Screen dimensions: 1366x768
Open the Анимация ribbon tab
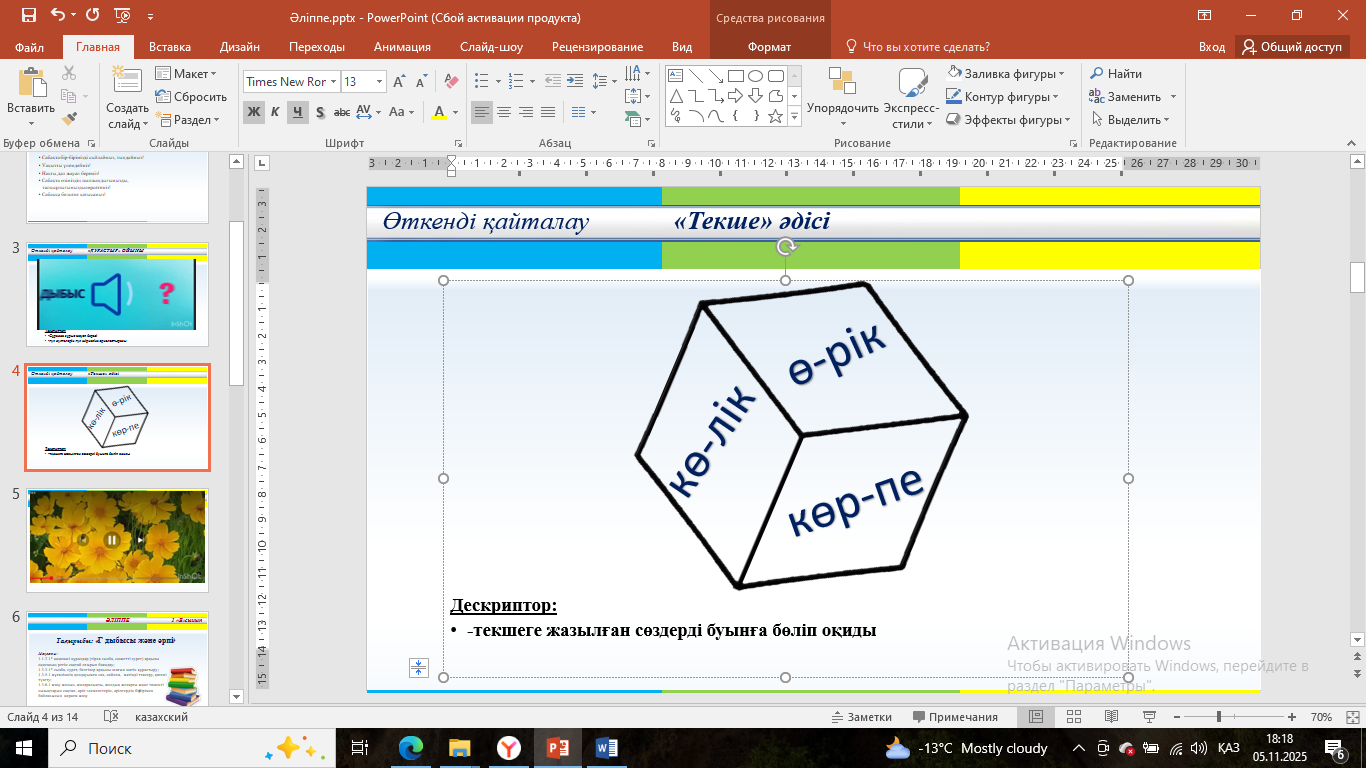[402, 47]
